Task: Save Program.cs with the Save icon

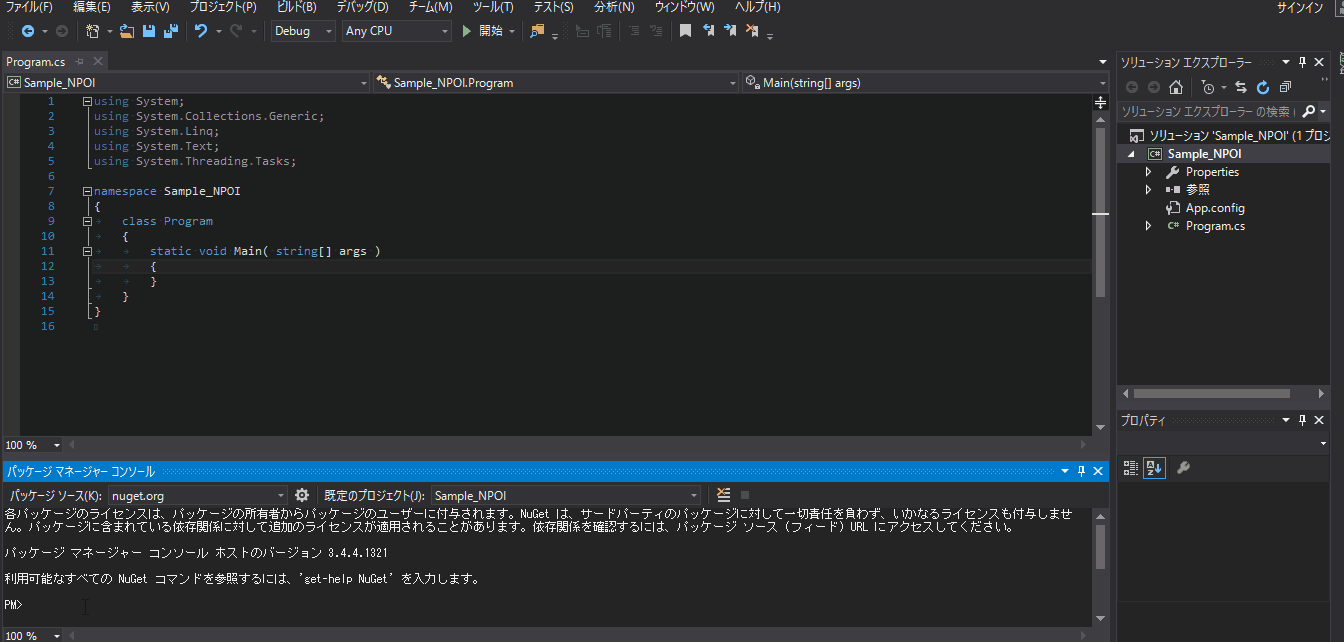Action: (148, 30)
